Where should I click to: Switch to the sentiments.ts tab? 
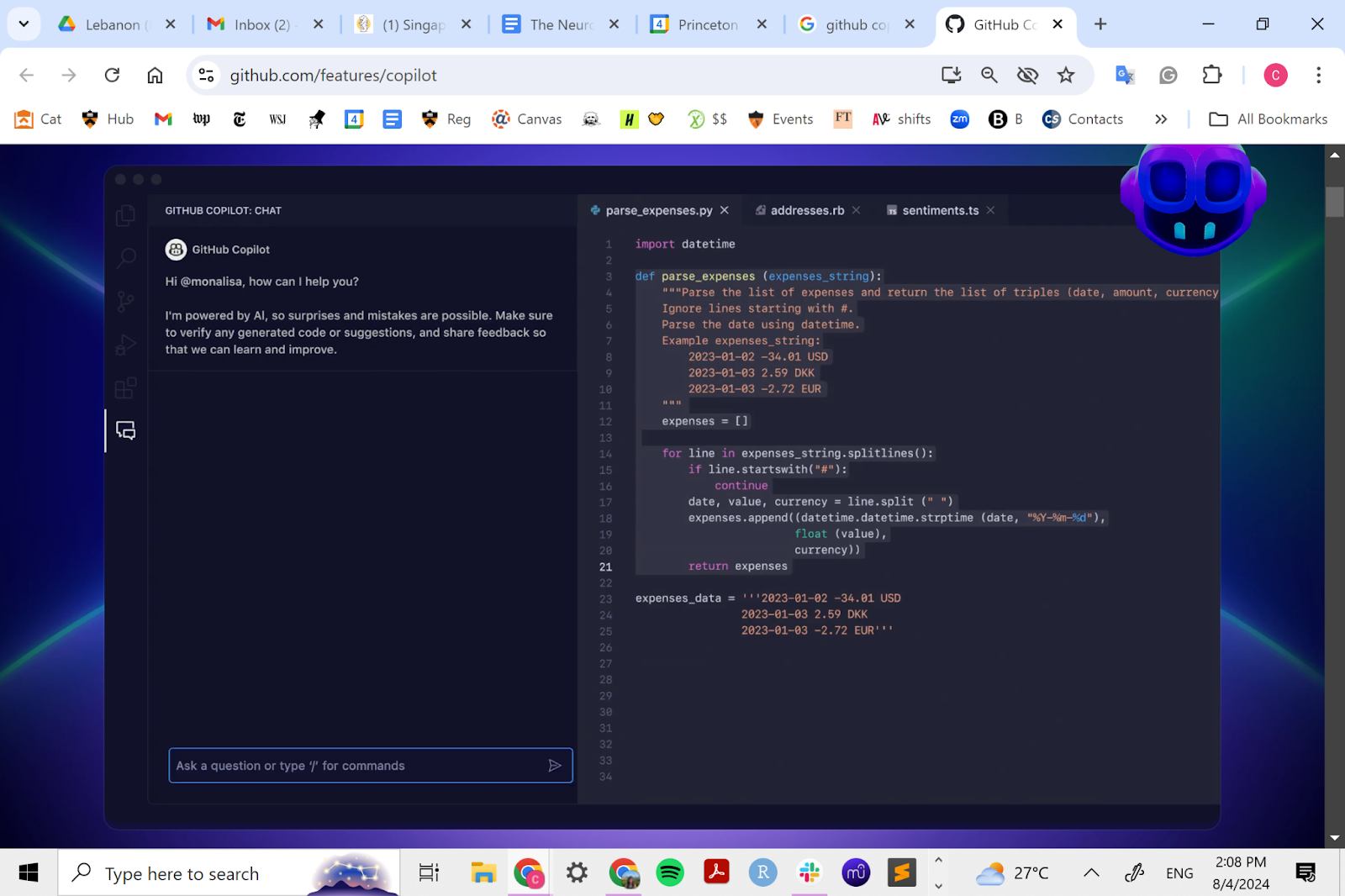coord(939,211)
